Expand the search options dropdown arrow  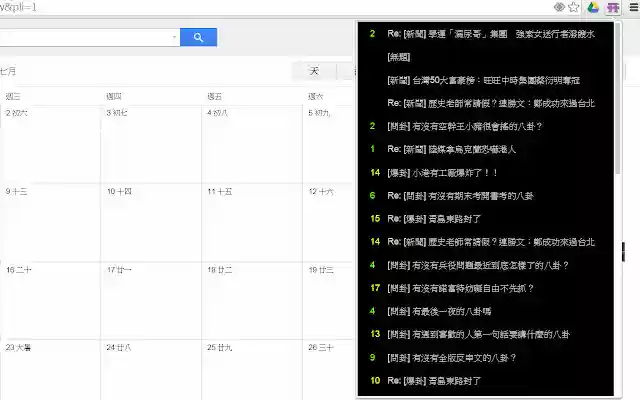[174, 37]
